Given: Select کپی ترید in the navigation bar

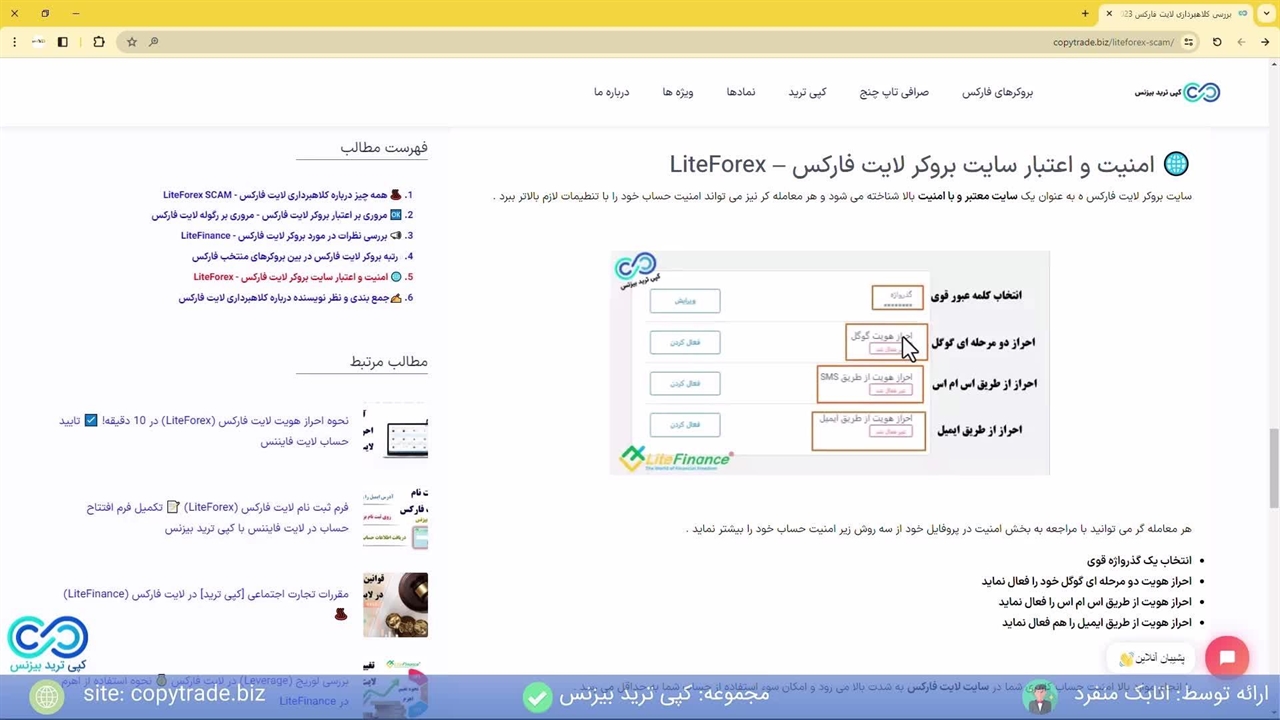Looking at the screenshot, I should pos(807,92).
